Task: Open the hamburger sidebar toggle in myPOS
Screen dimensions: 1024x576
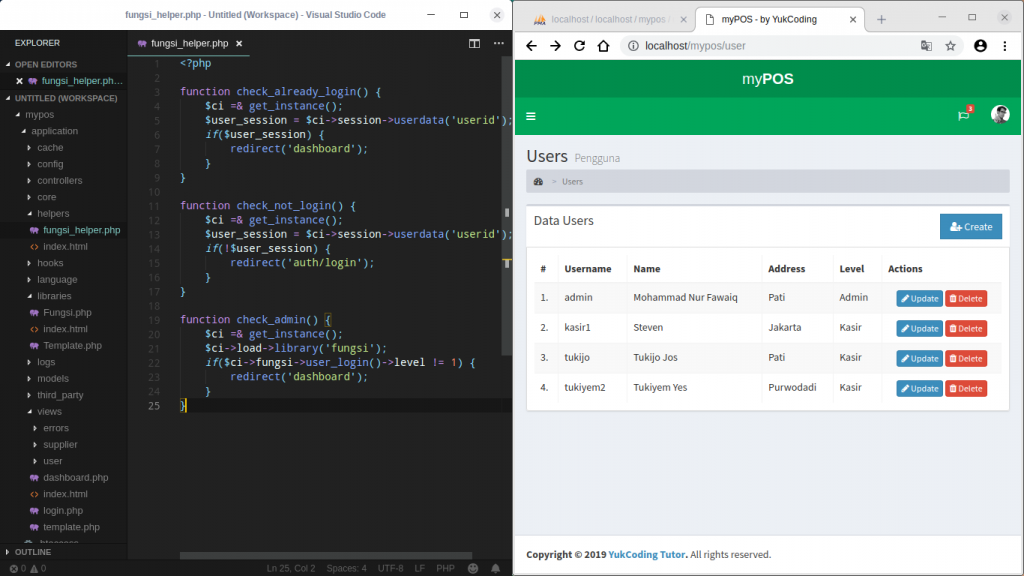Action: (531, 116)
